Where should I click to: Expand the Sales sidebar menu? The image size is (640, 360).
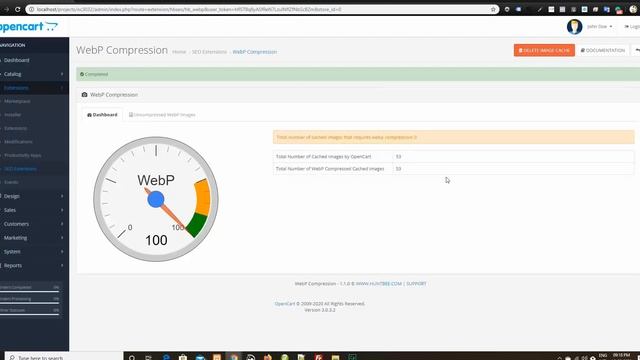click(34, 210)
